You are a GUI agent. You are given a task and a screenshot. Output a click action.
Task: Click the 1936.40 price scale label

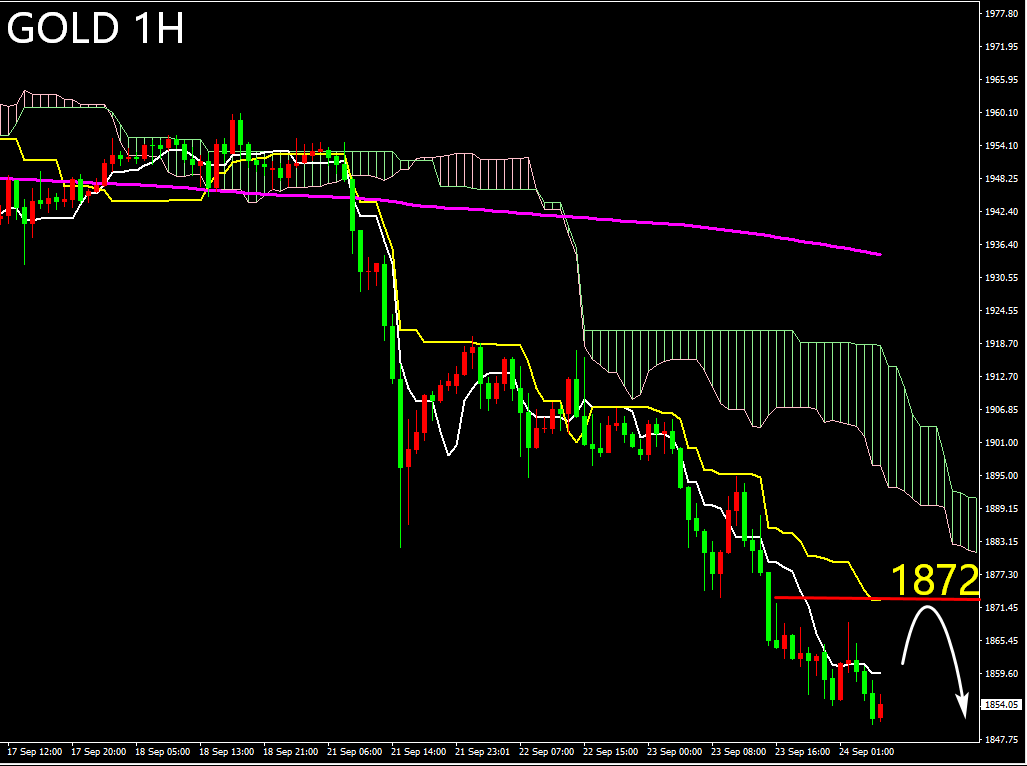(x=1001, y=244)
